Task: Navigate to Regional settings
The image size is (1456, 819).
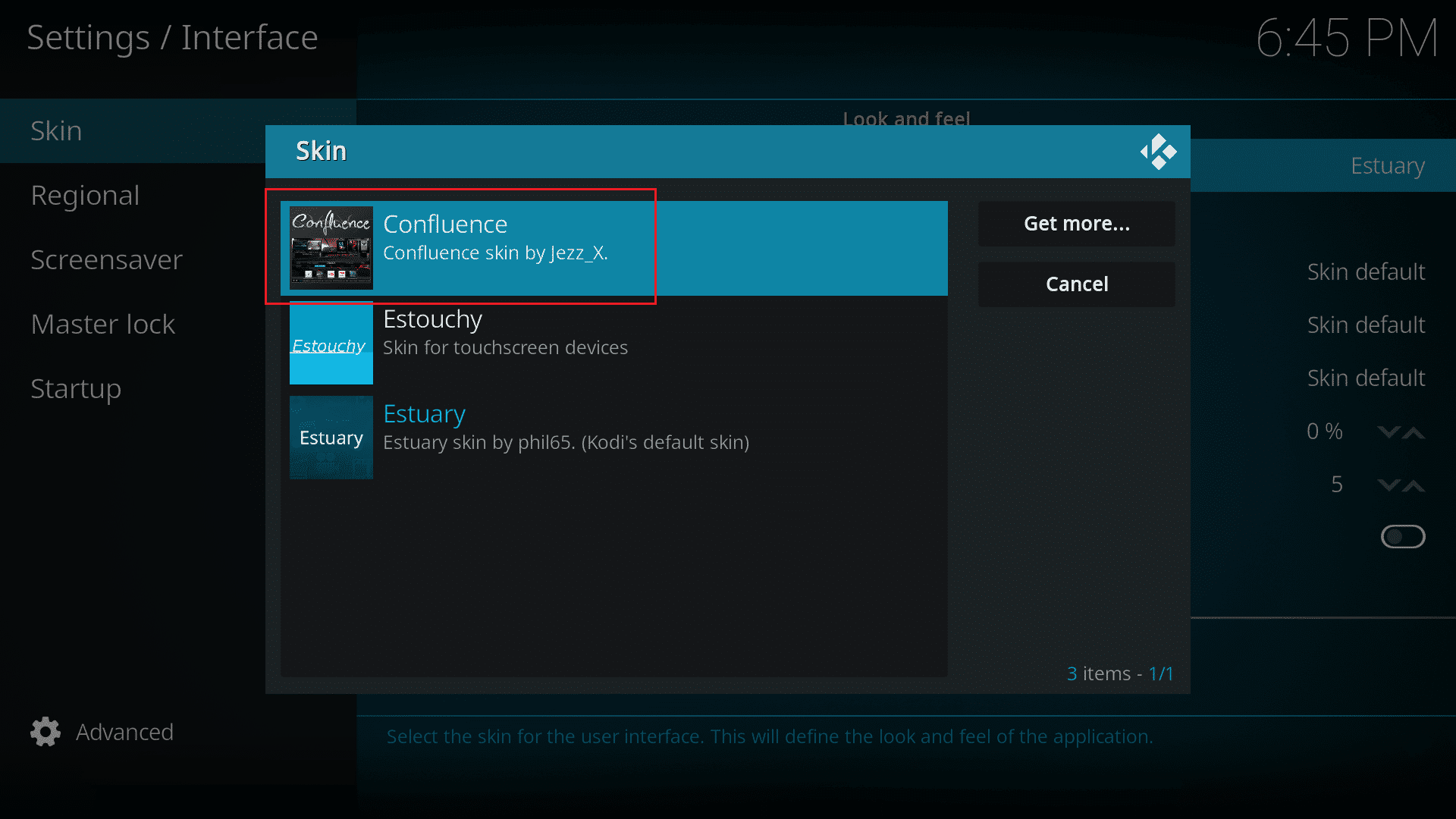Action: (x=85, y=194)
